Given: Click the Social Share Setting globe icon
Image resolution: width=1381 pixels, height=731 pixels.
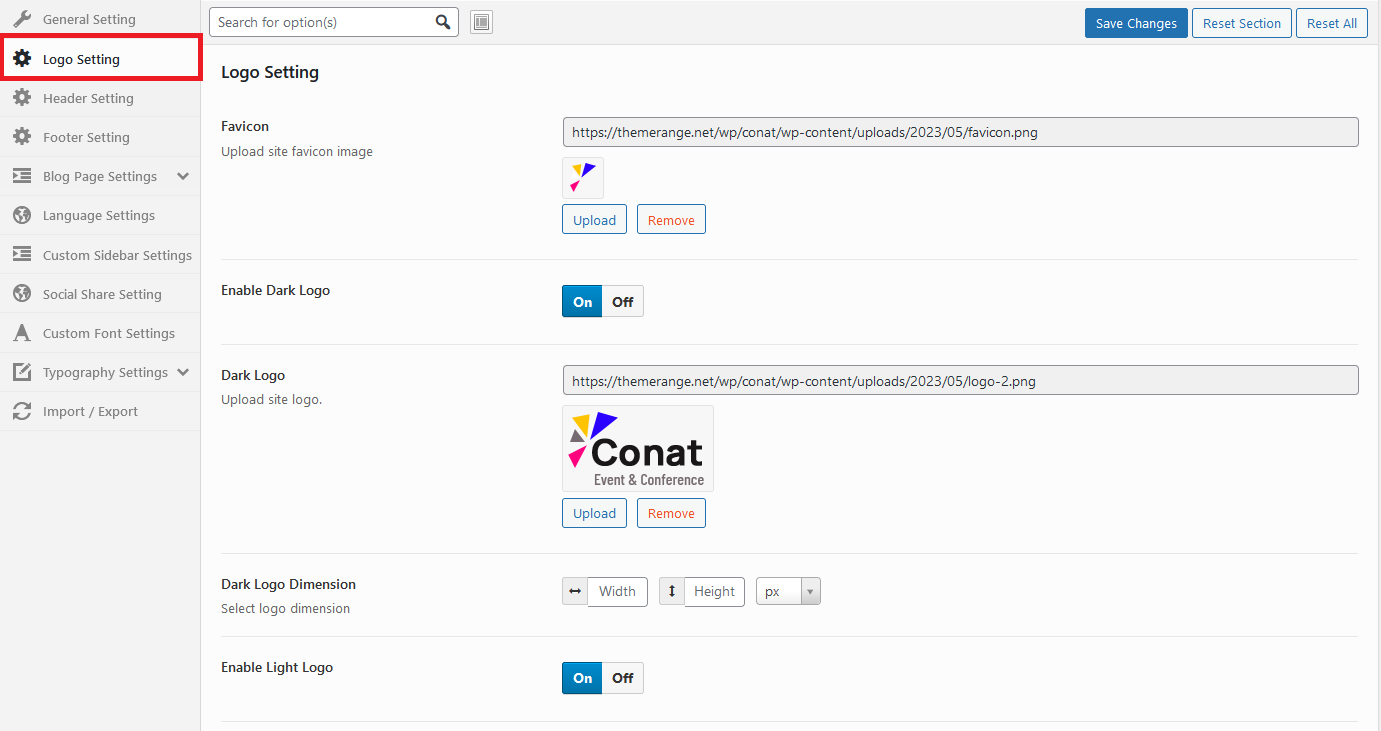Looking at the screenshot, I should tap(22, 293).
